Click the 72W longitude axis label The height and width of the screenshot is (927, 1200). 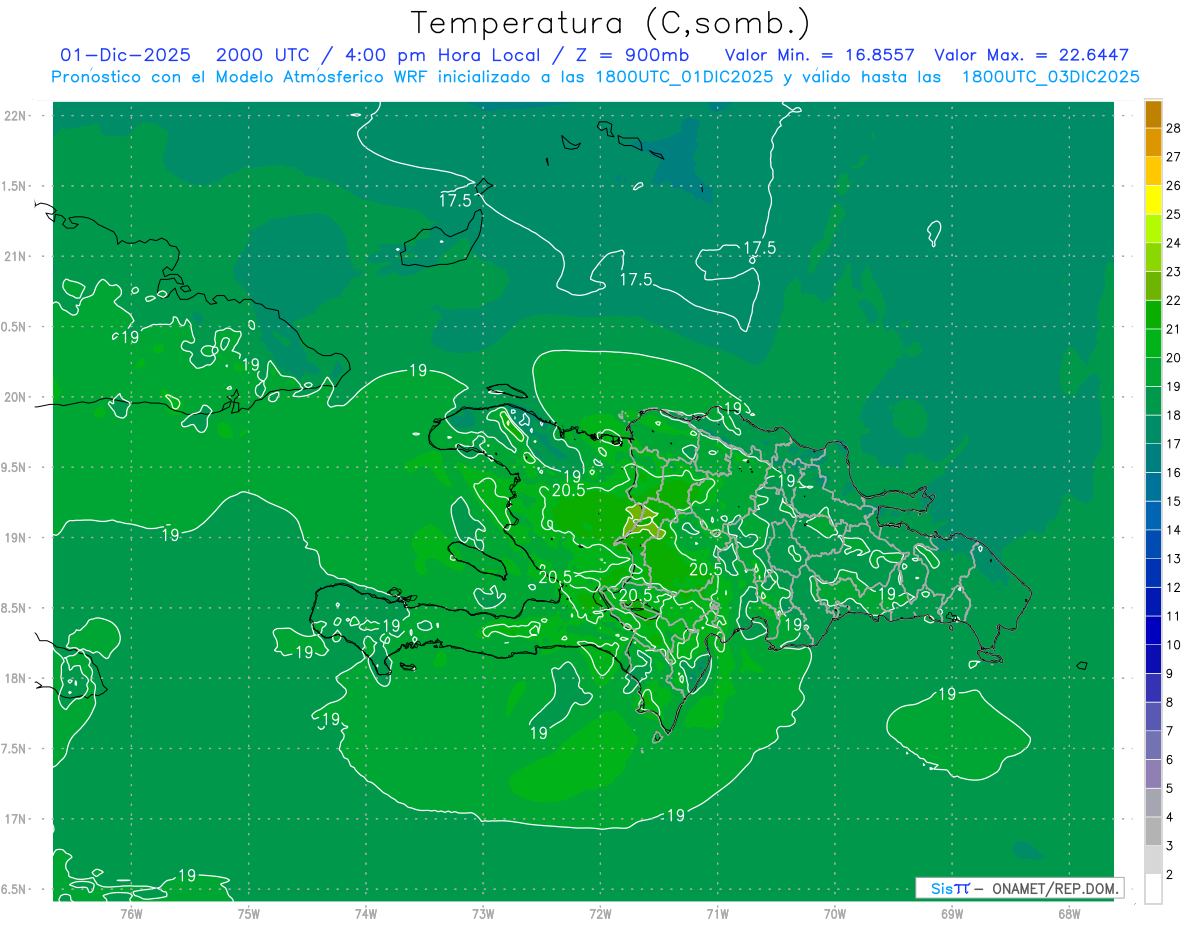(x=600, y=913)
